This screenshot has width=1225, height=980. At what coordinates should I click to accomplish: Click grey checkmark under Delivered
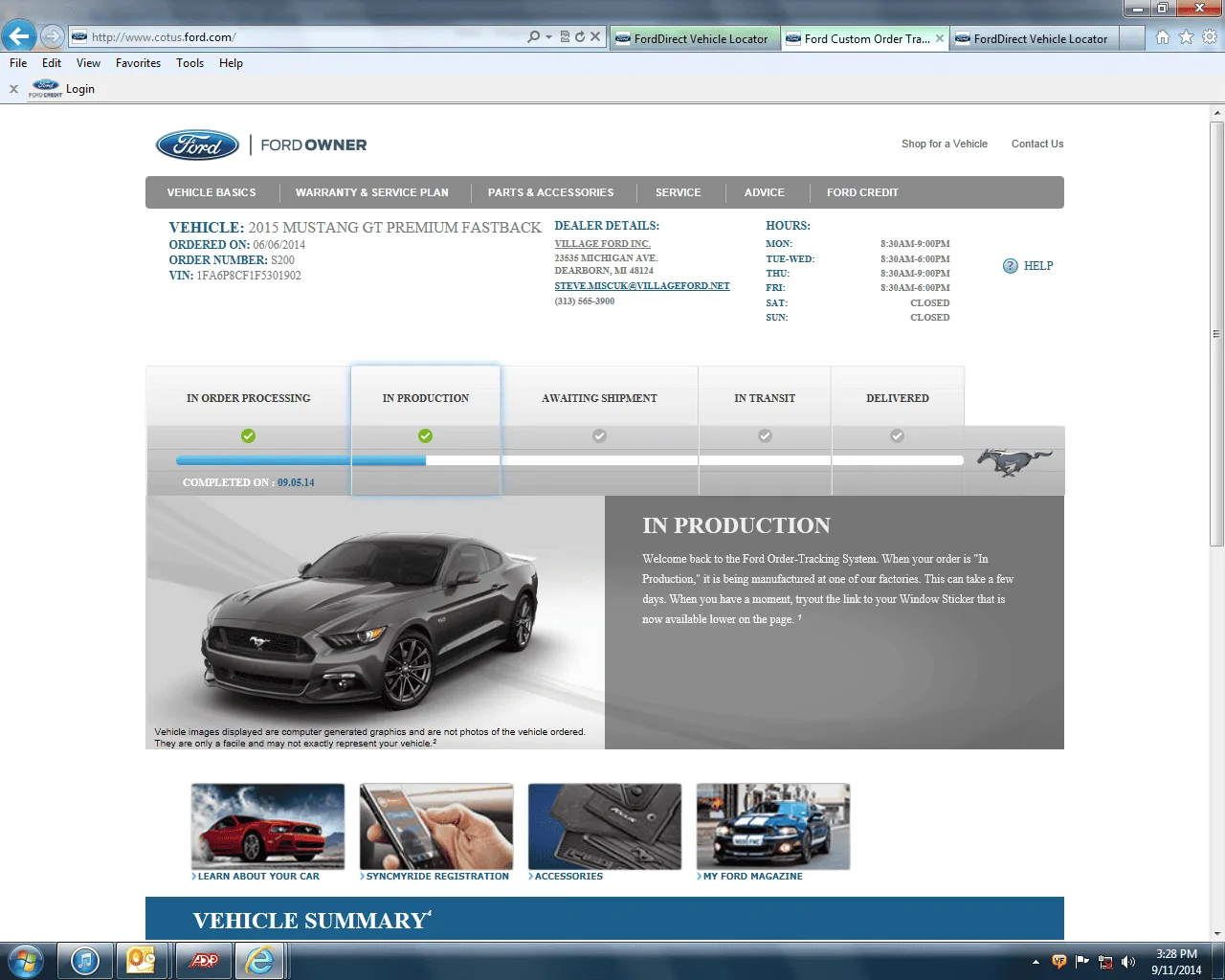[x=897, y=436]
